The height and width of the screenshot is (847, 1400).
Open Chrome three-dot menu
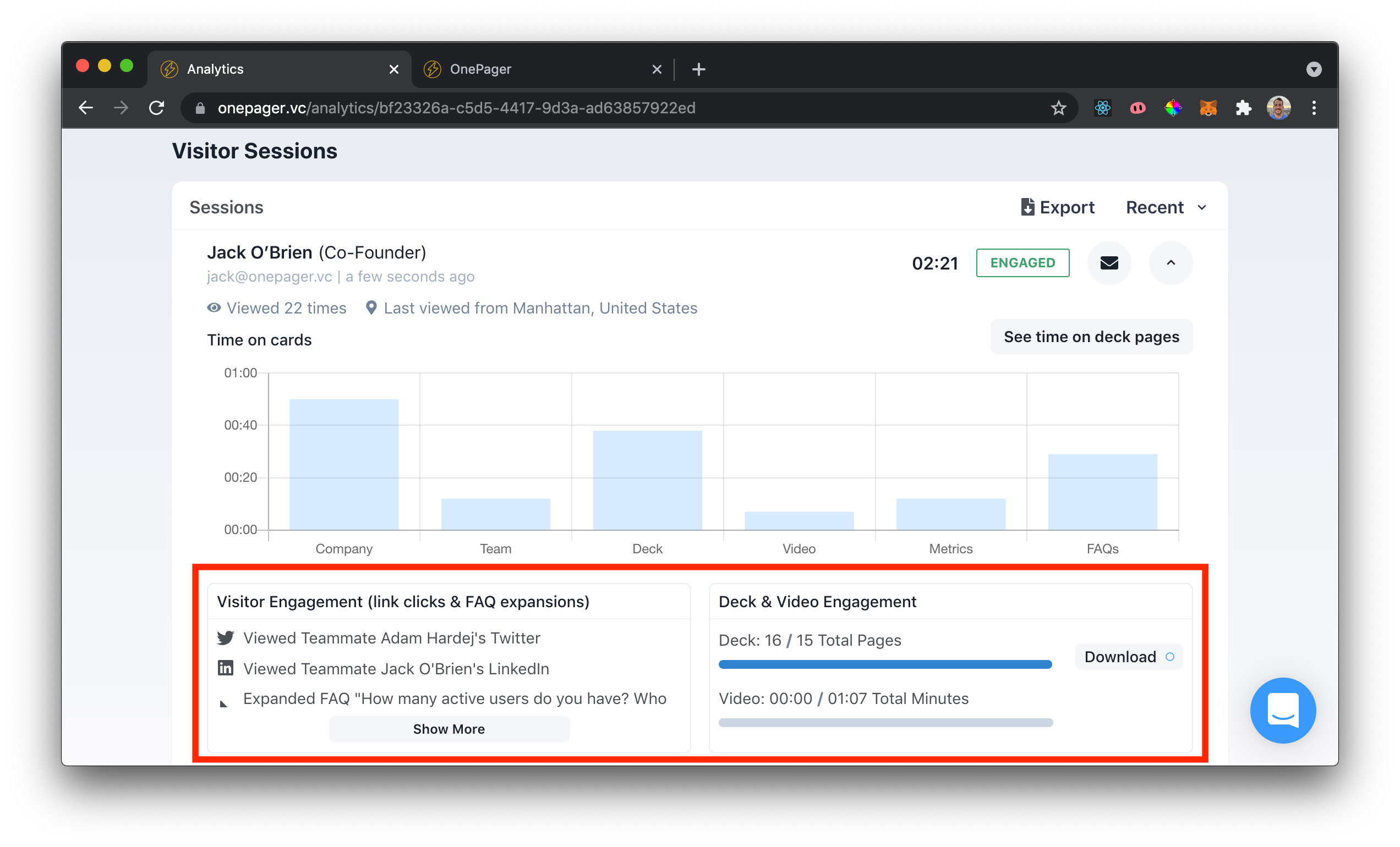tap(1314, 108)
